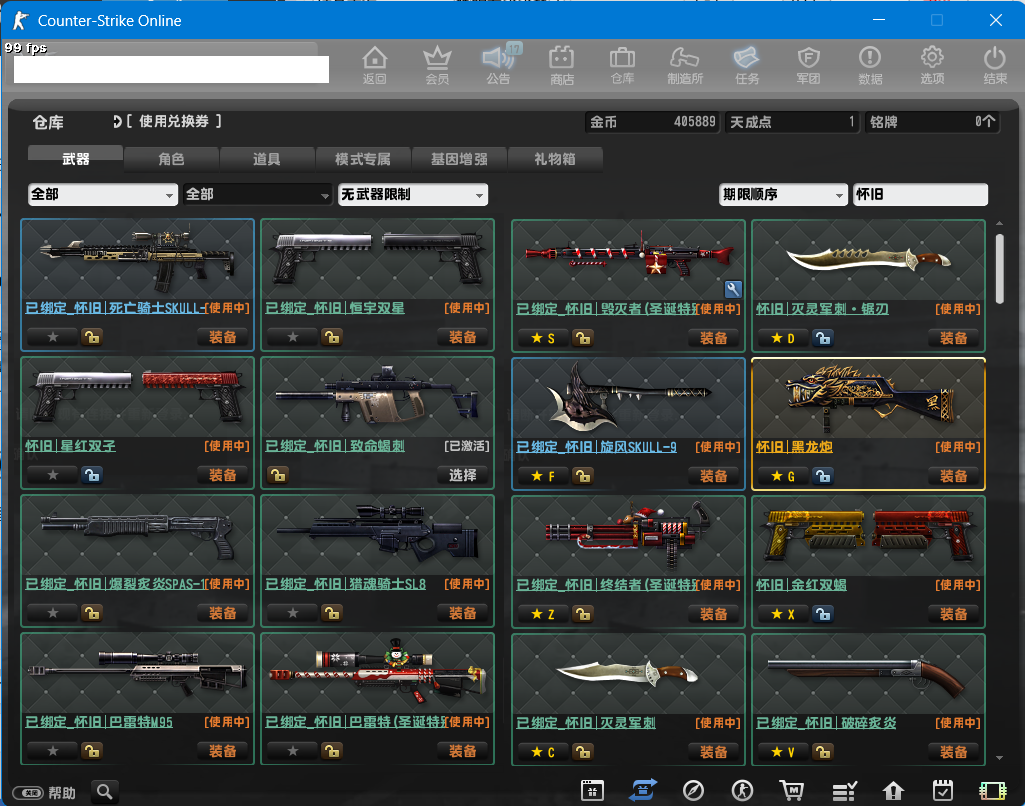Toggle the lock on 灭灵军刺 knife card
Image resolution: width=1025 pixels, height=806 pixels.
pyautogui.click(x=583, y=752)
